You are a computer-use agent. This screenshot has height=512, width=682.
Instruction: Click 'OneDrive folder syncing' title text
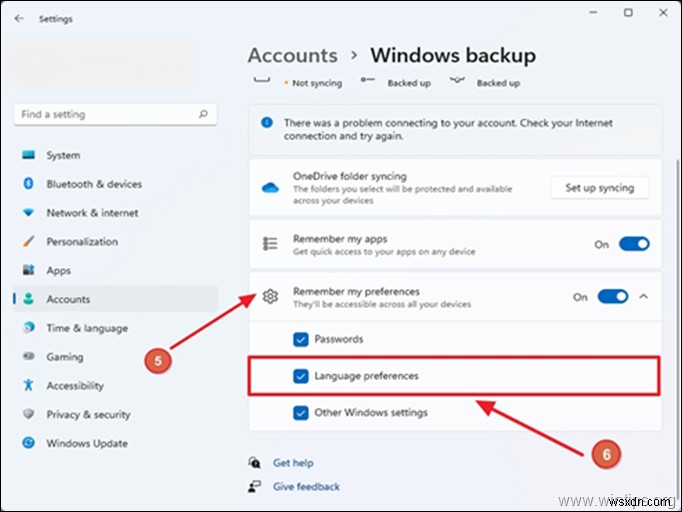(350, 176)
